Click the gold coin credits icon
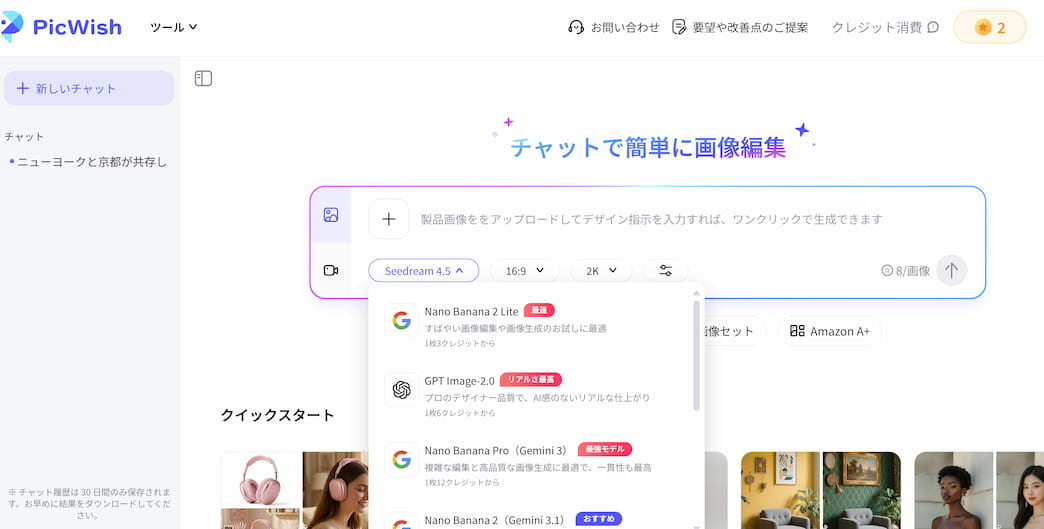Screen dimensions: 1044x529 click(x=982, y=27)
